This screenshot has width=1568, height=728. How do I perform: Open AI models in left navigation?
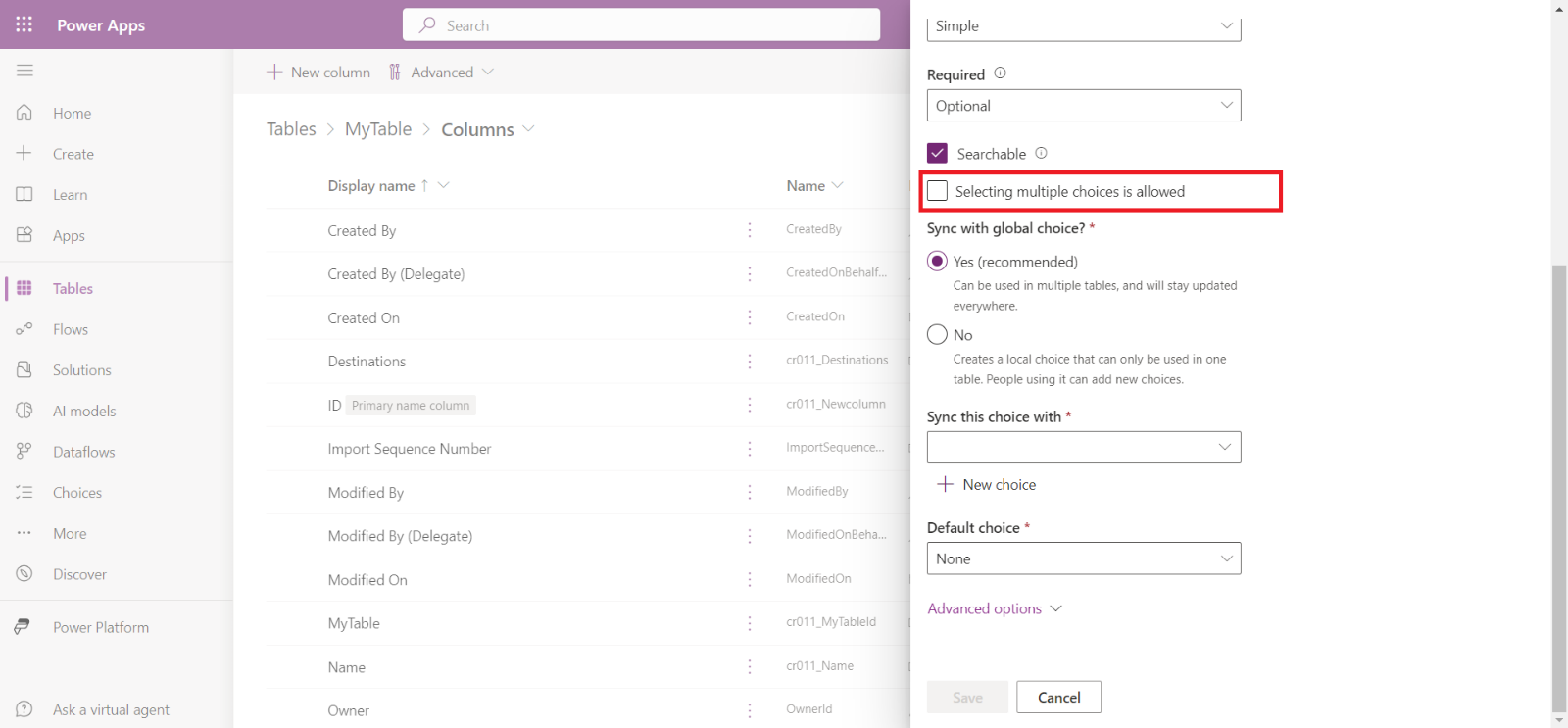[84, 412]
